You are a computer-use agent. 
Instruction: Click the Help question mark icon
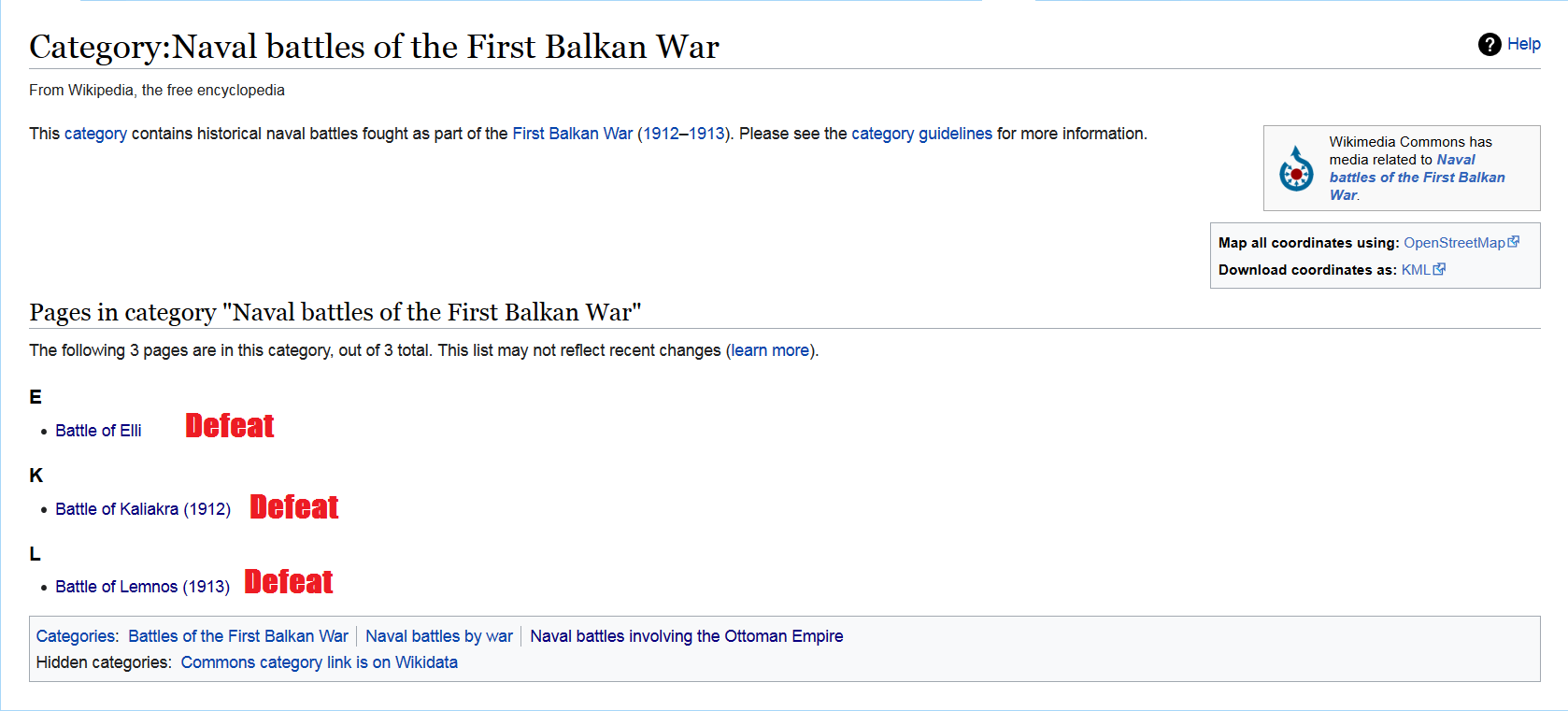1490,44
